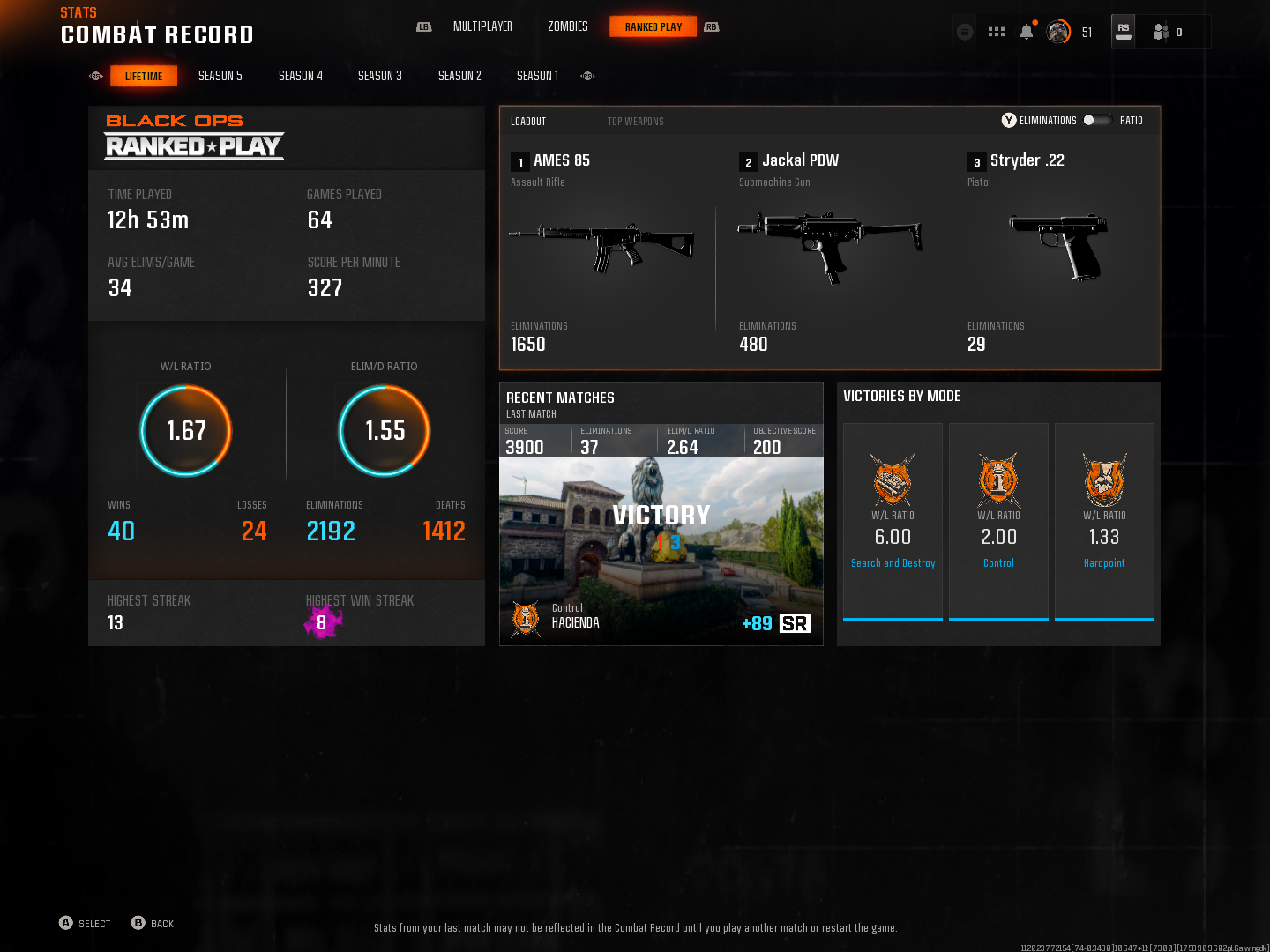The image size is (1270, 952).
Task: Click the Hardpoint label
Action: (1104, 563)
